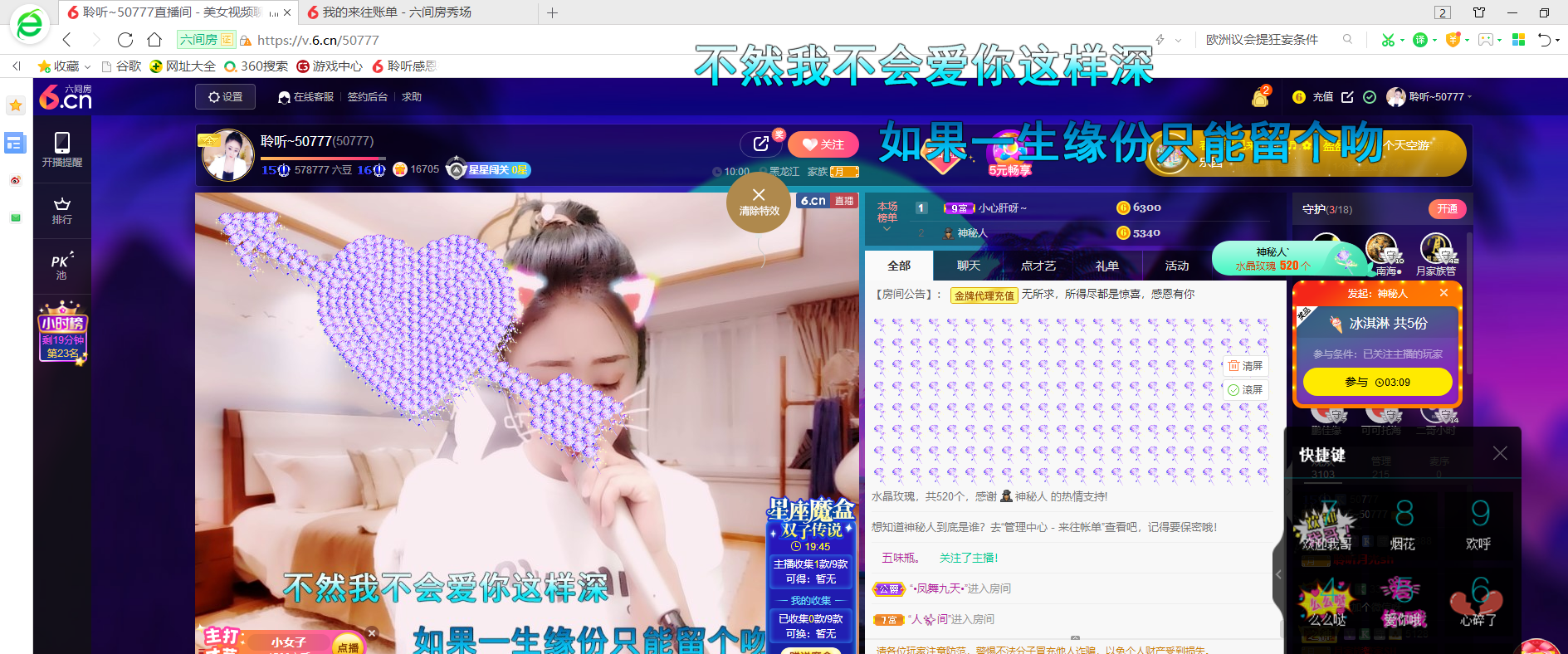Open the PK池 sidebar item
This screenshot has height=654, width=1568.
(62, 266)
